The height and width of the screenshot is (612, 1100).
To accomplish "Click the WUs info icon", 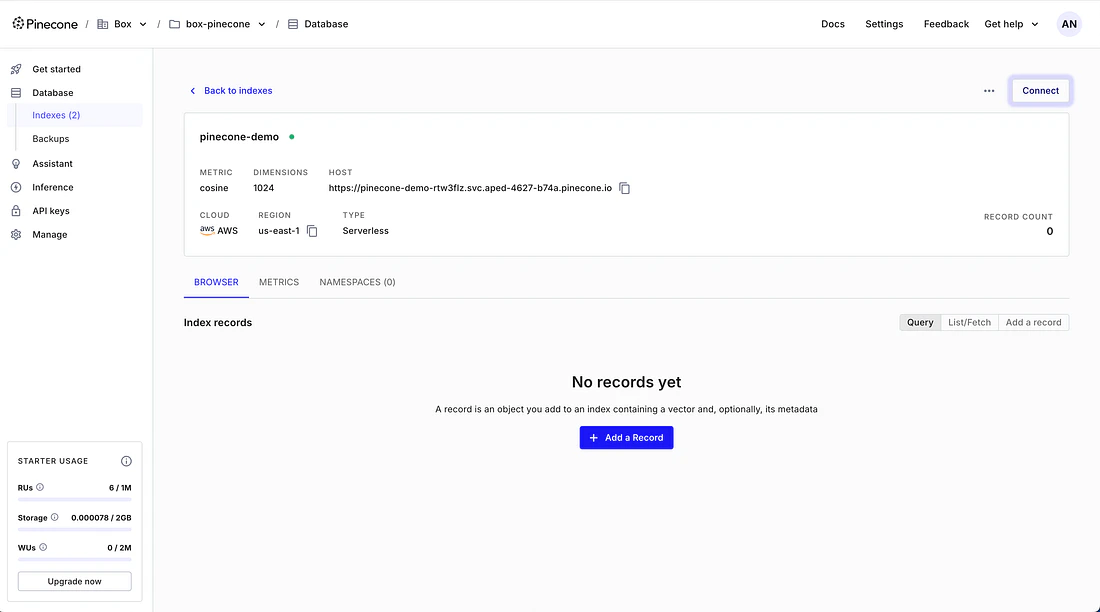I will coord(43,547).
